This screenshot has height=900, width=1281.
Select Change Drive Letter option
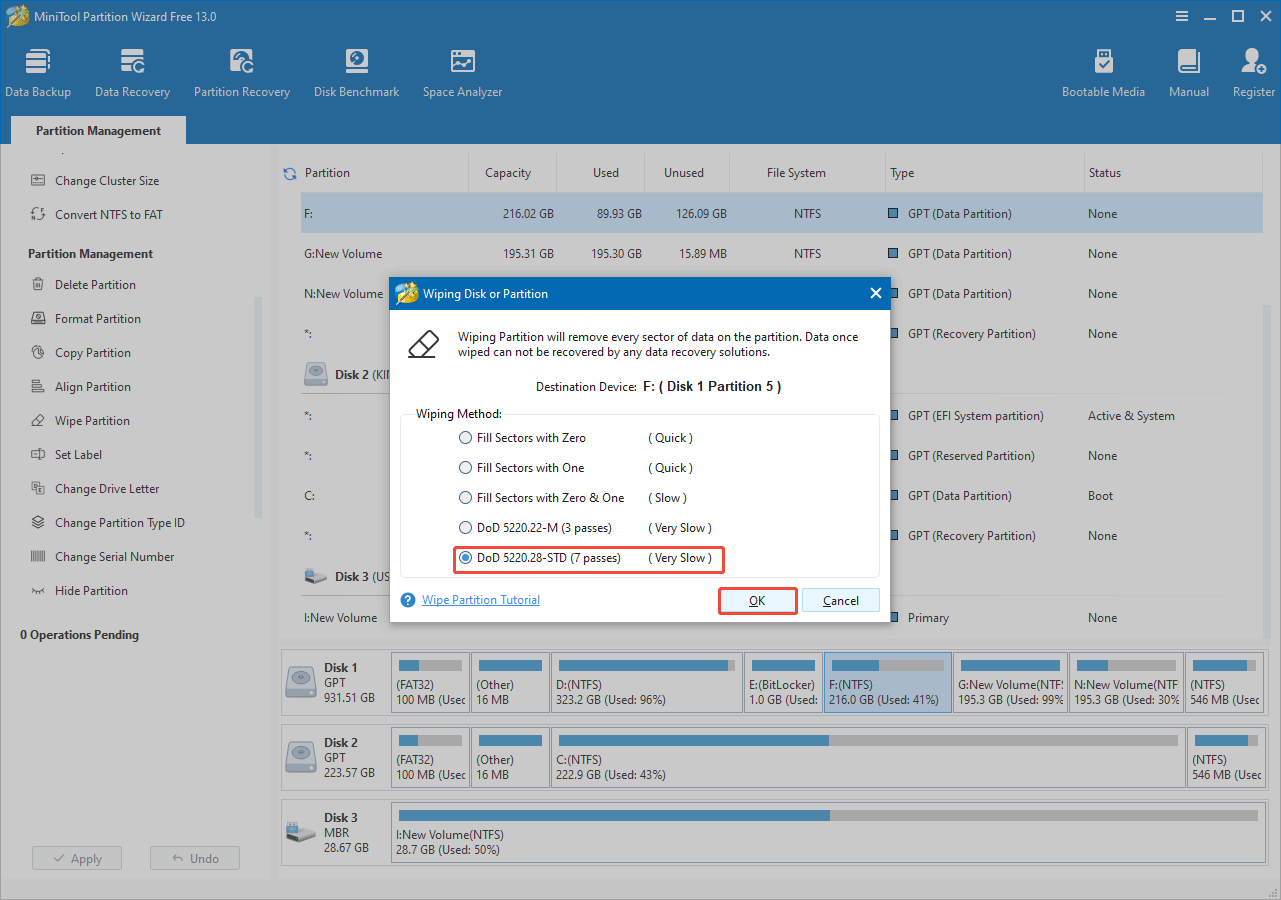tap(105, 488)
